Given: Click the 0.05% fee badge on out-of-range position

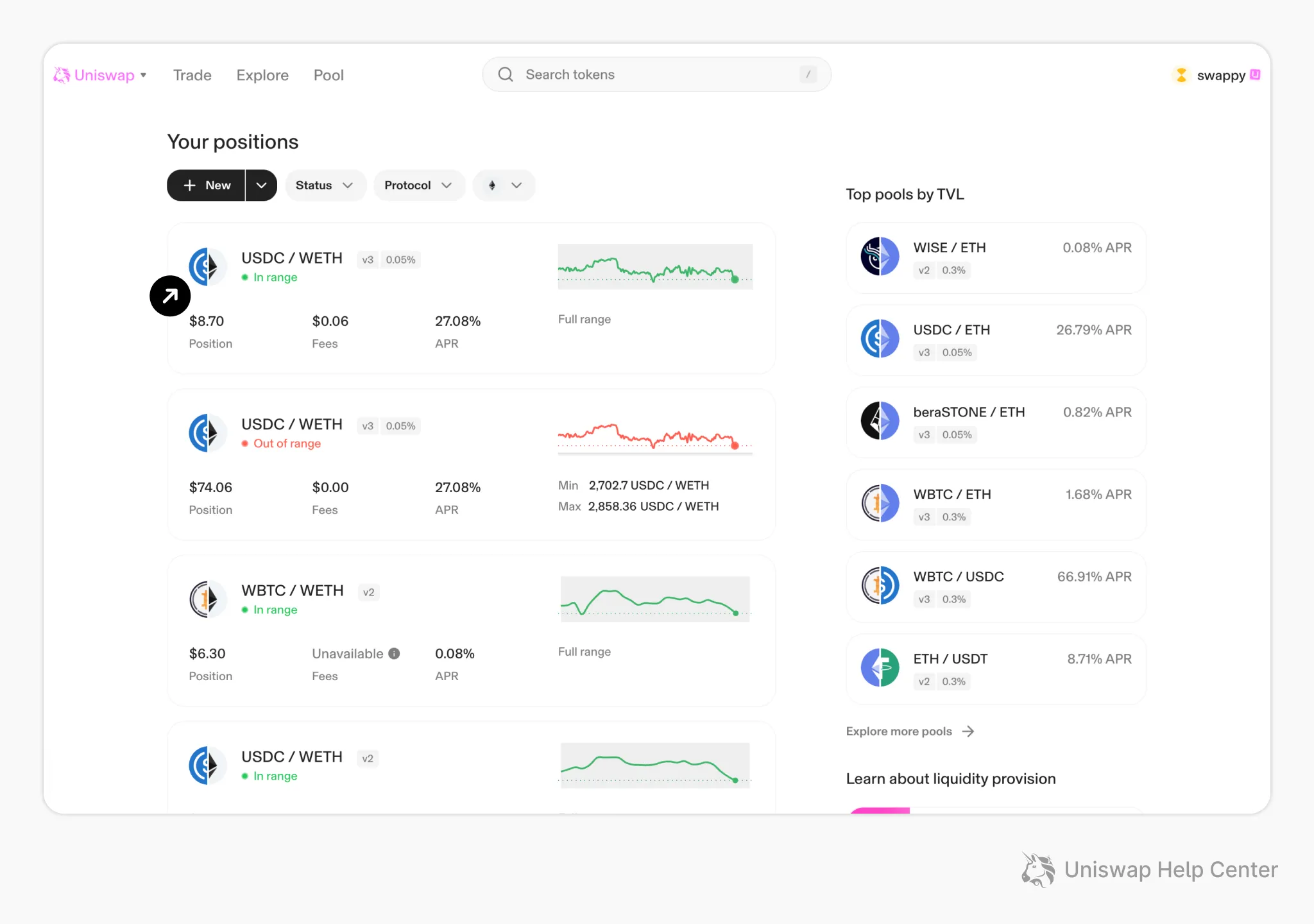Looking at the screenshot, I should coord(400,426).
